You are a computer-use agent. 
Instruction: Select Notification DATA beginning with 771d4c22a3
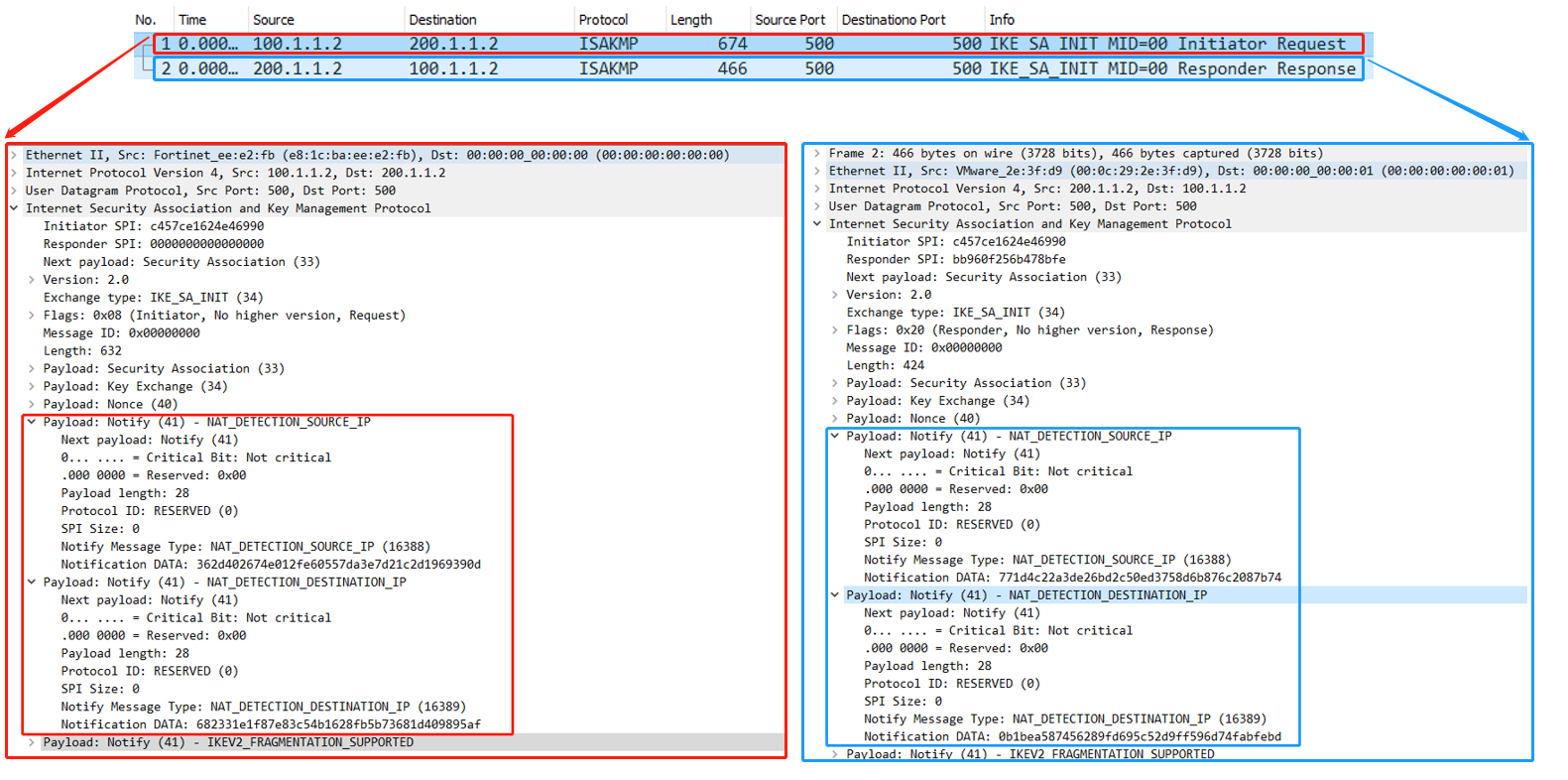click(x=1072, y=578)
